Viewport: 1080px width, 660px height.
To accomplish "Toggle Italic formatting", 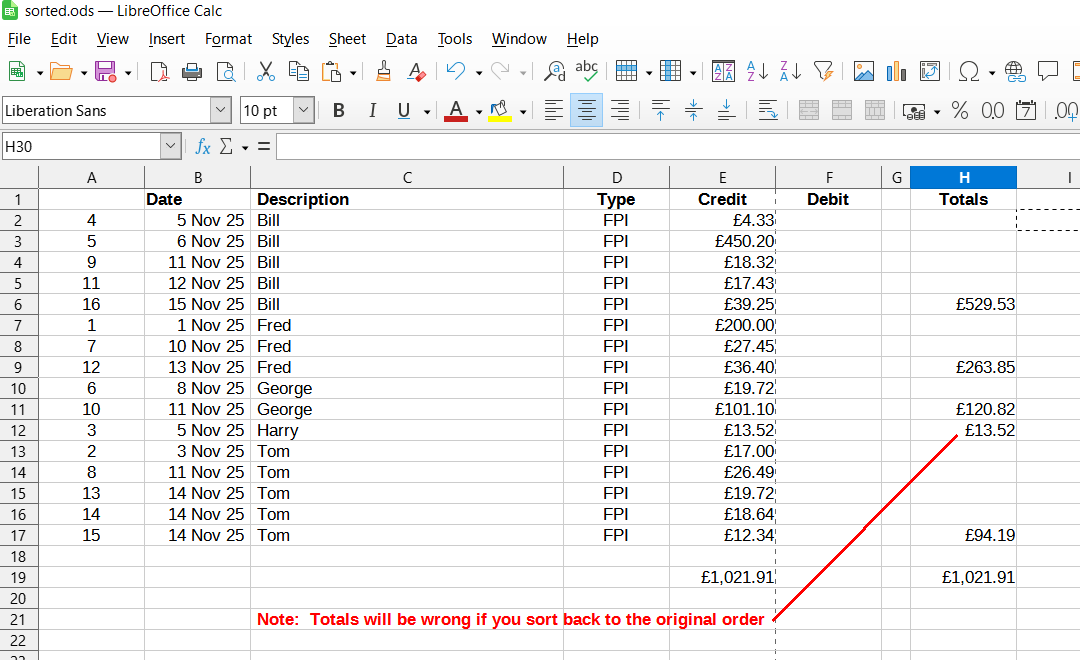I will click(x=372, y=110).
